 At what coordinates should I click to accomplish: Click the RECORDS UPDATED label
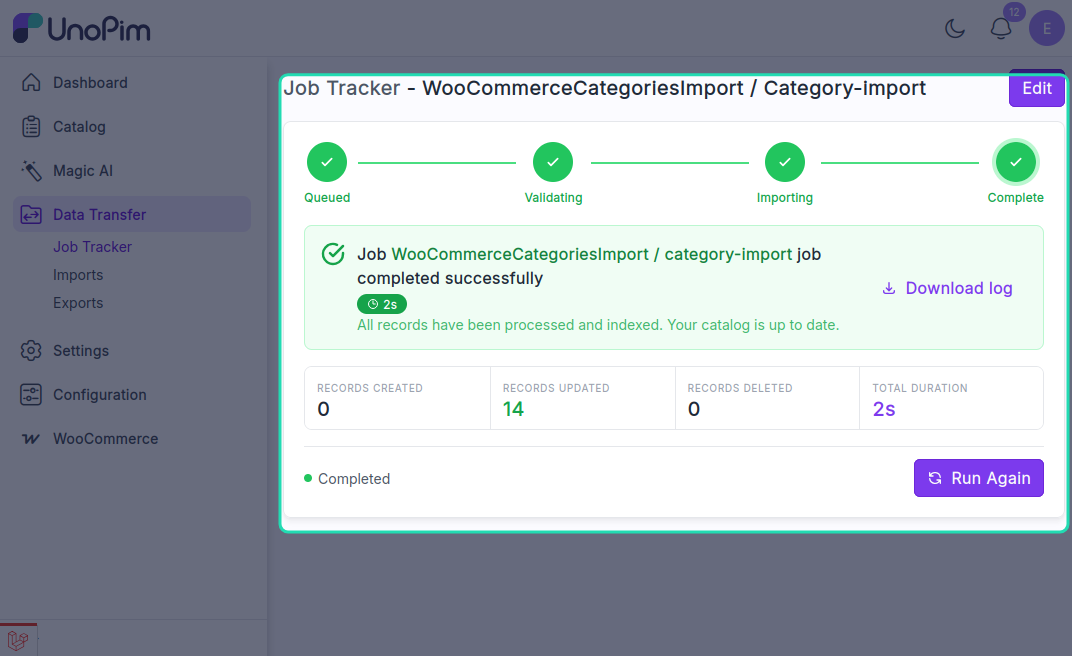(556, 388)
